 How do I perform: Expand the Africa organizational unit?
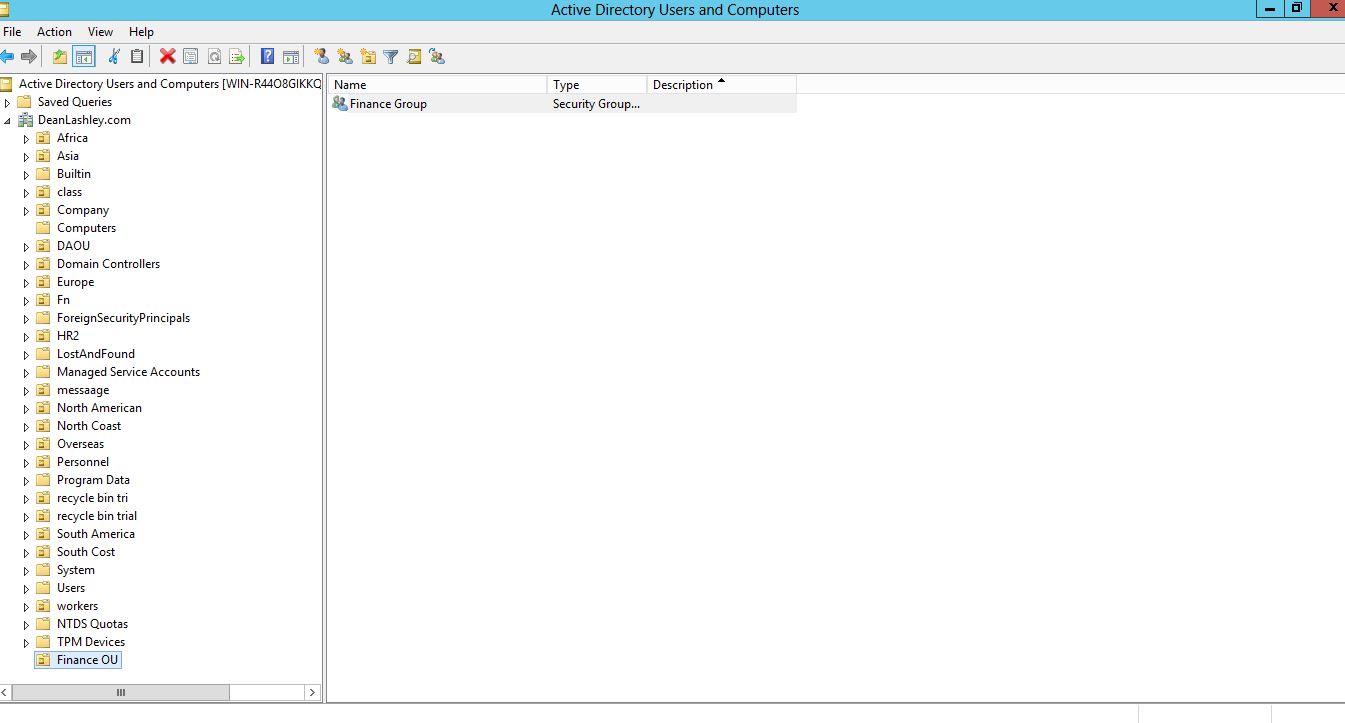[27, 139]
